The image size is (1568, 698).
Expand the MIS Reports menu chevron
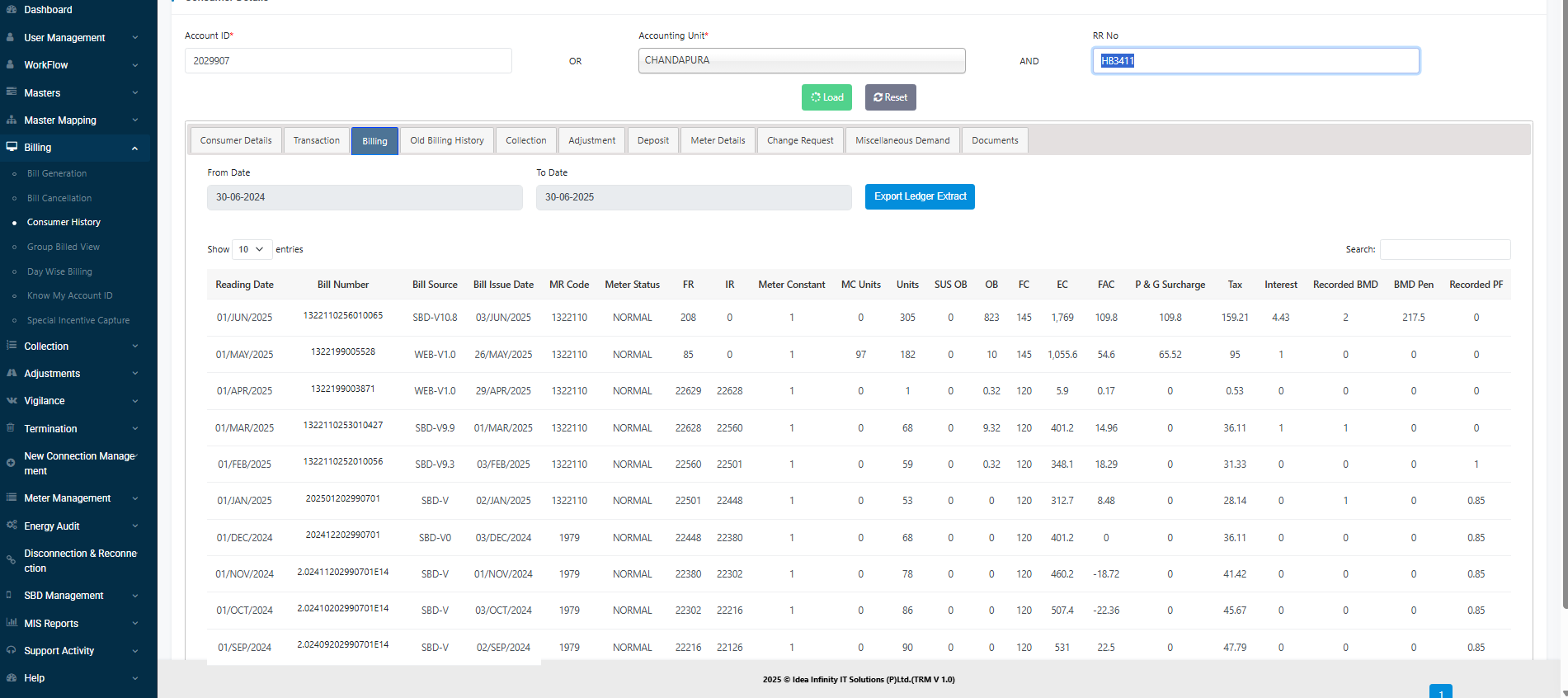pos(135,624)
